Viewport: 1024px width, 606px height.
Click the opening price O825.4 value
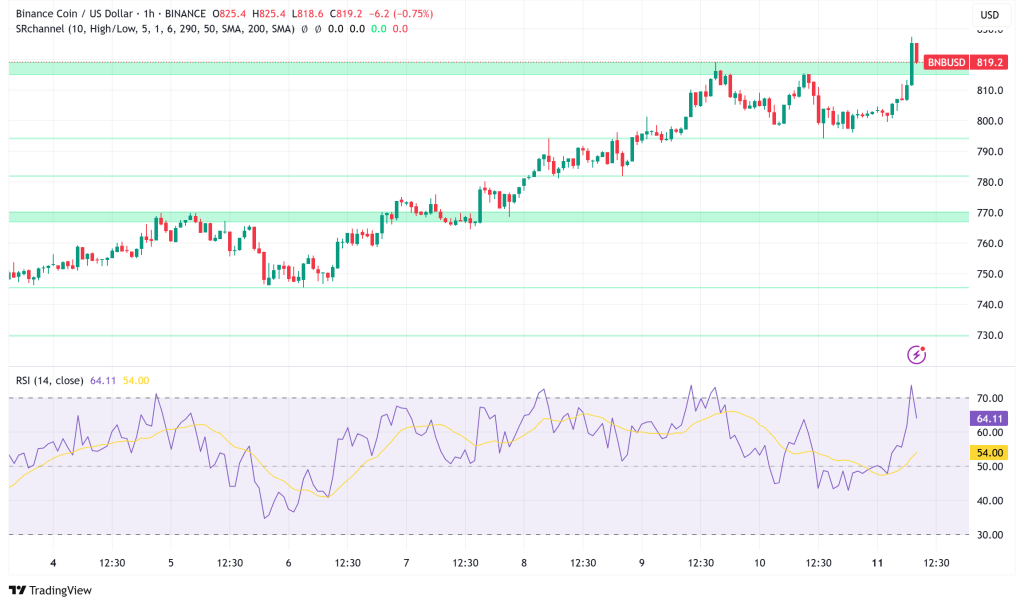[x=229, y=14]
